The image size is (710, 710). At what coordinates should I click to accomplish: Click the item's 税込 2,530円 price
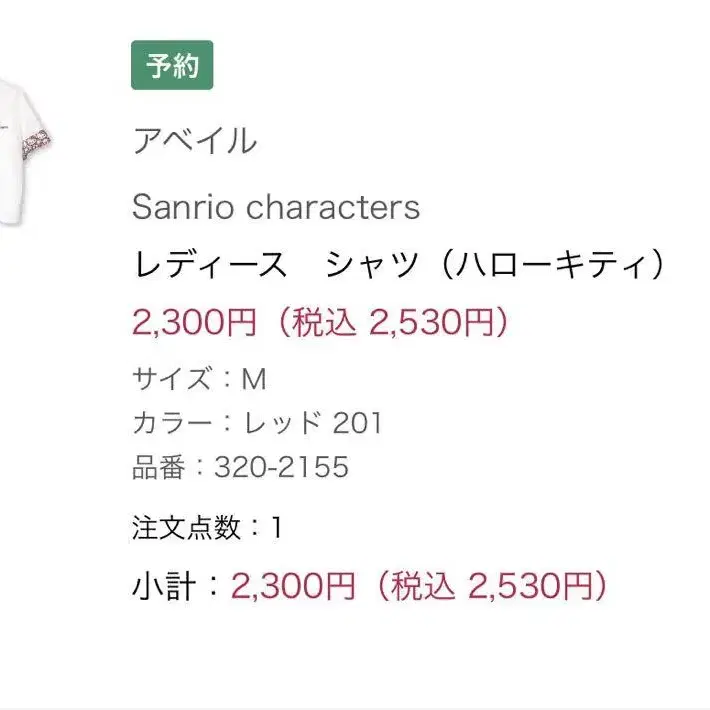pyautogui.click(x=393, y=322)
